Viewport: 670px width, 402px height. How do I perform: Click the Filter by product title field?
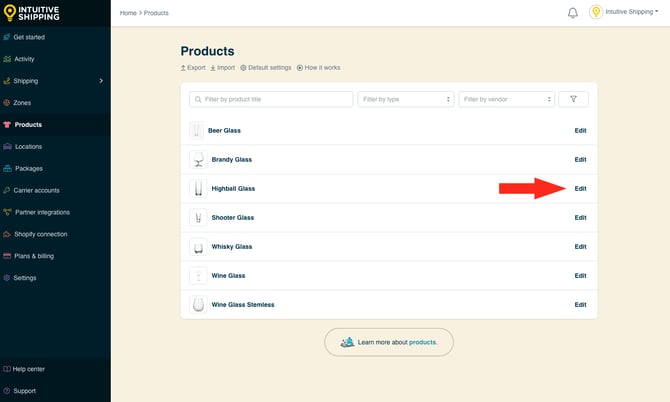pyautogui.click(x=271, y=99)
